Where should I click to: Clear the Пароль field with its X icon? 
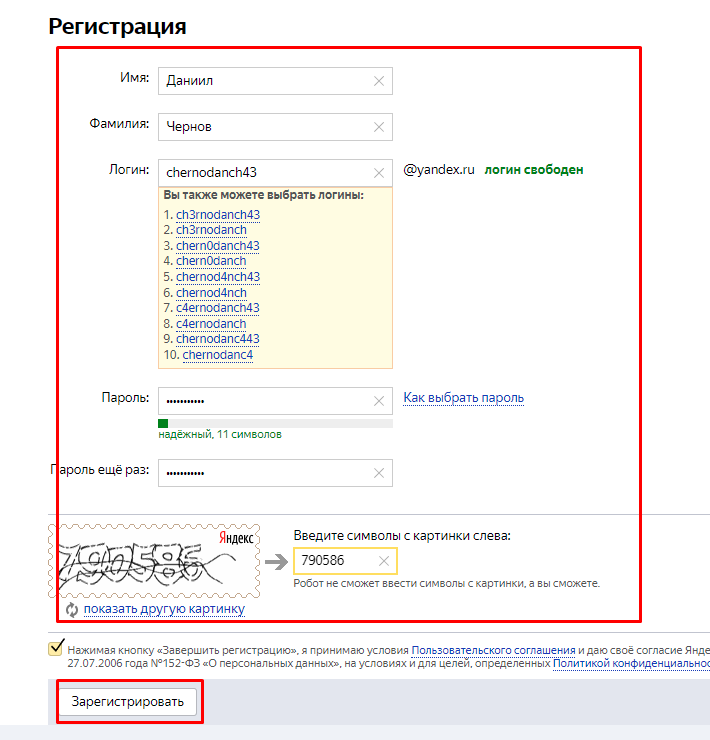379,401
